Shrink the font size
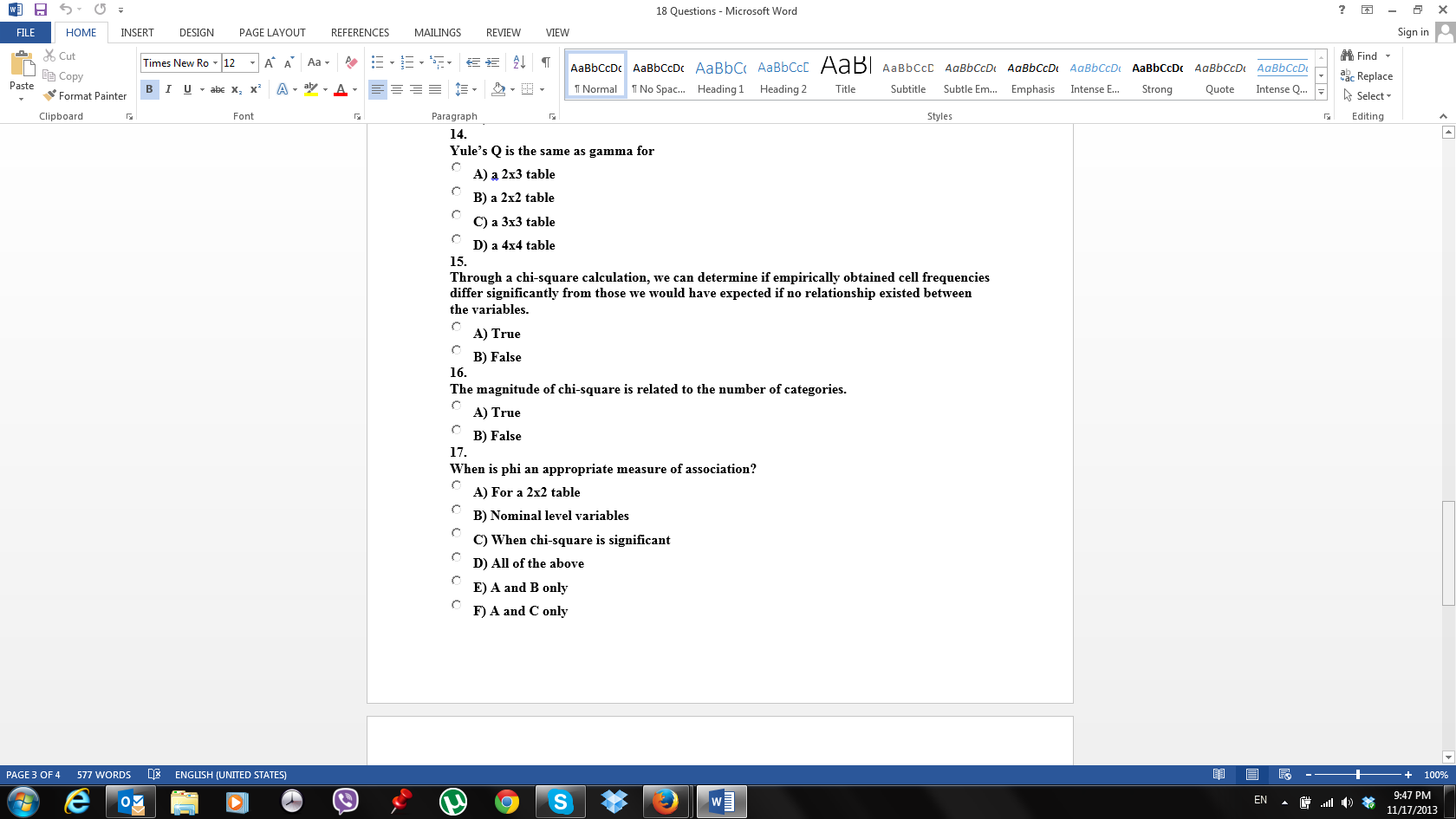Image resolution: width=1456 pixels, height=819 pixels. pyautogui.click(x=289, y=62)
